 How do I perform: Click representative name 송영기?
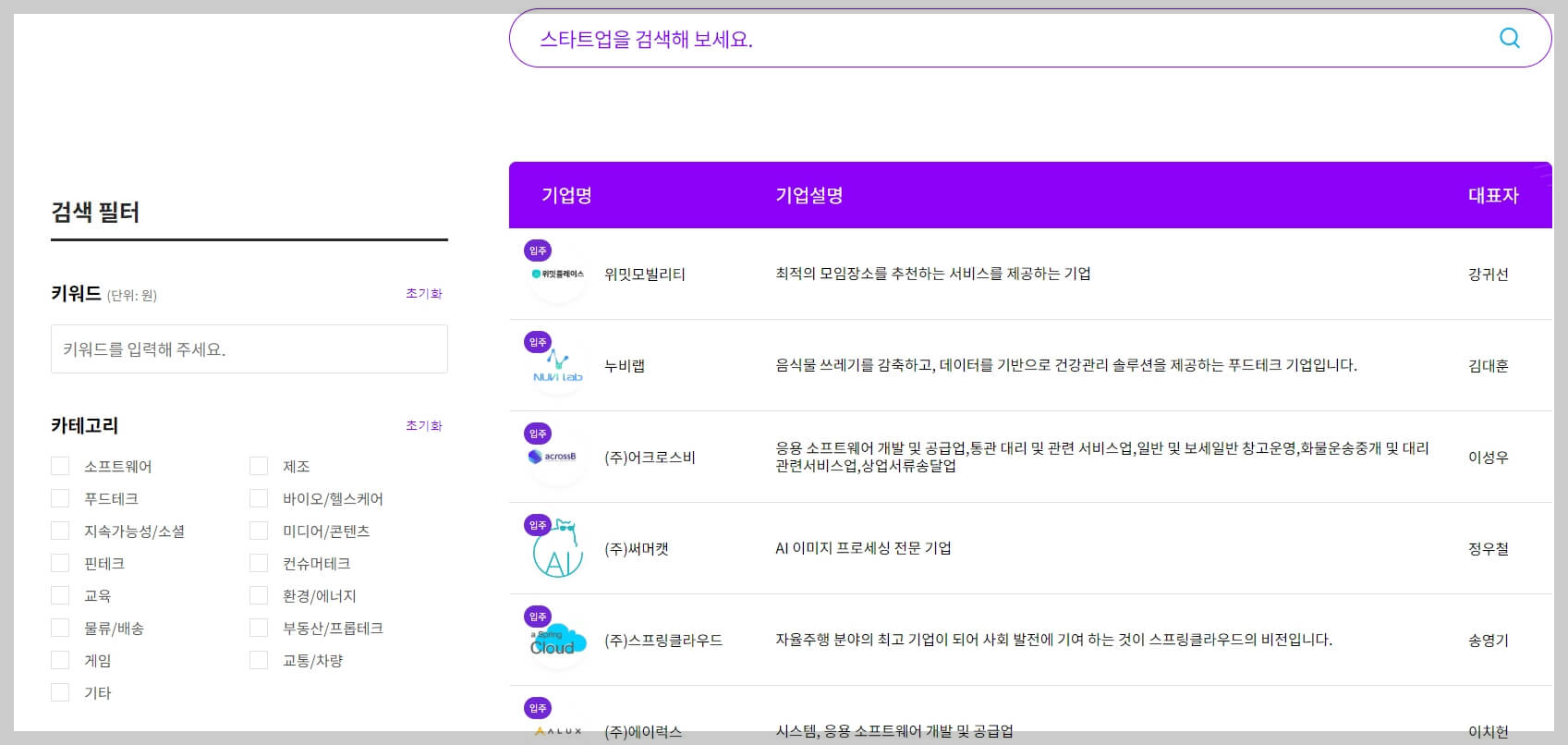click(1489, 640)
